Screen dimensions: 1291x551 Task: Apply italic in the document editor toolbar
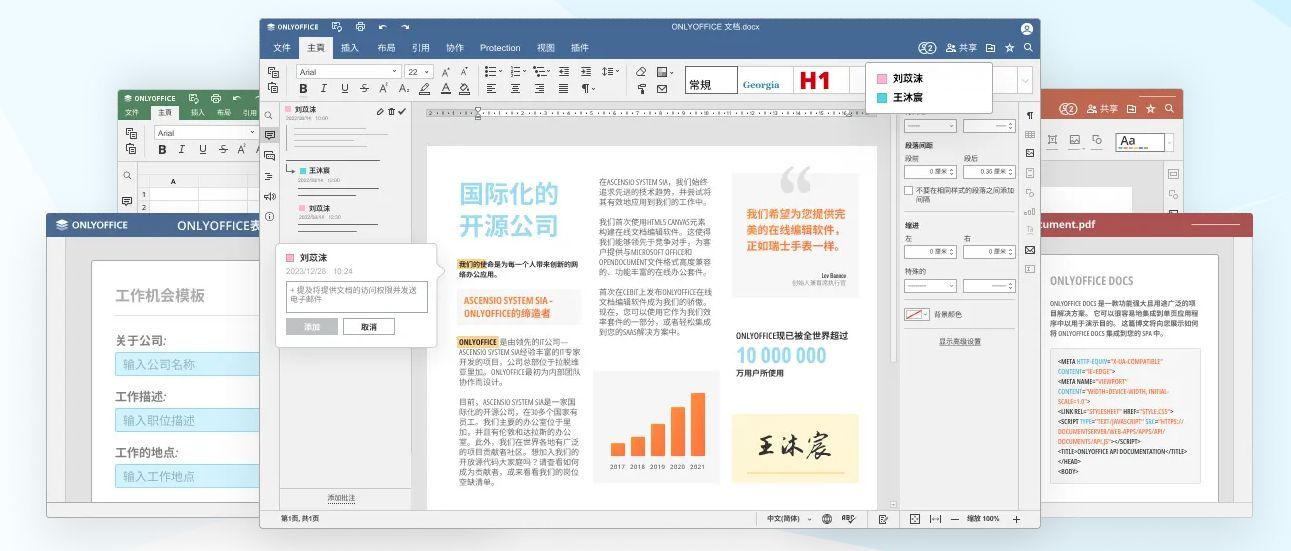pos(323,89)
